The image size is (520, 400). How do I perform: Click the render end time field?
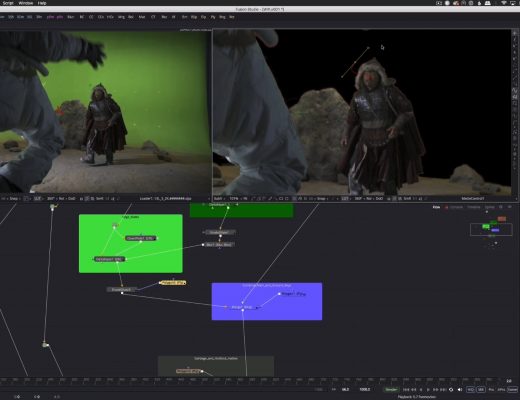365,389
